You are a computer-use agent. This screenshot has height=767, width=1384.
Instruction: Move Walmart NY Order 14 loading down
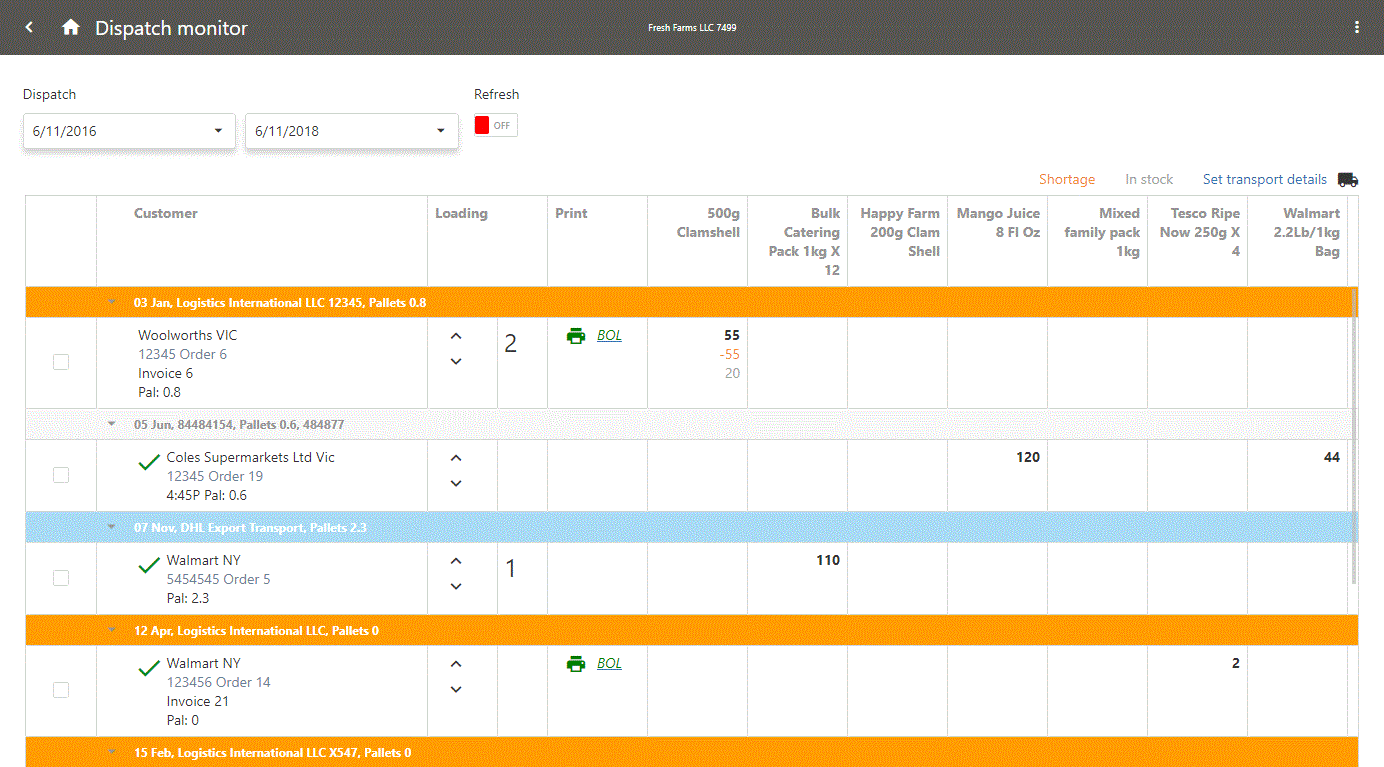[x=456, y=690]
